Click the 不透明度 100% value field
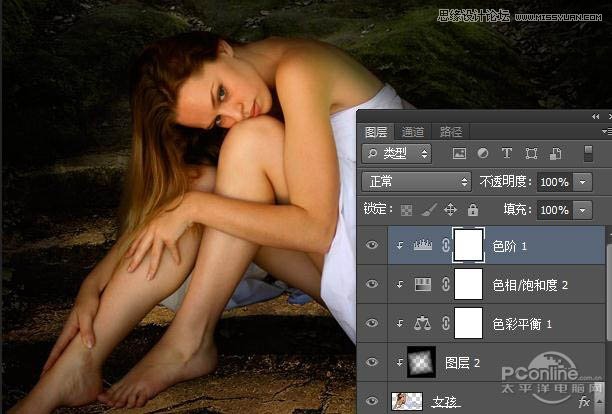This screenshot has height=414, width=612. (555, 182)
